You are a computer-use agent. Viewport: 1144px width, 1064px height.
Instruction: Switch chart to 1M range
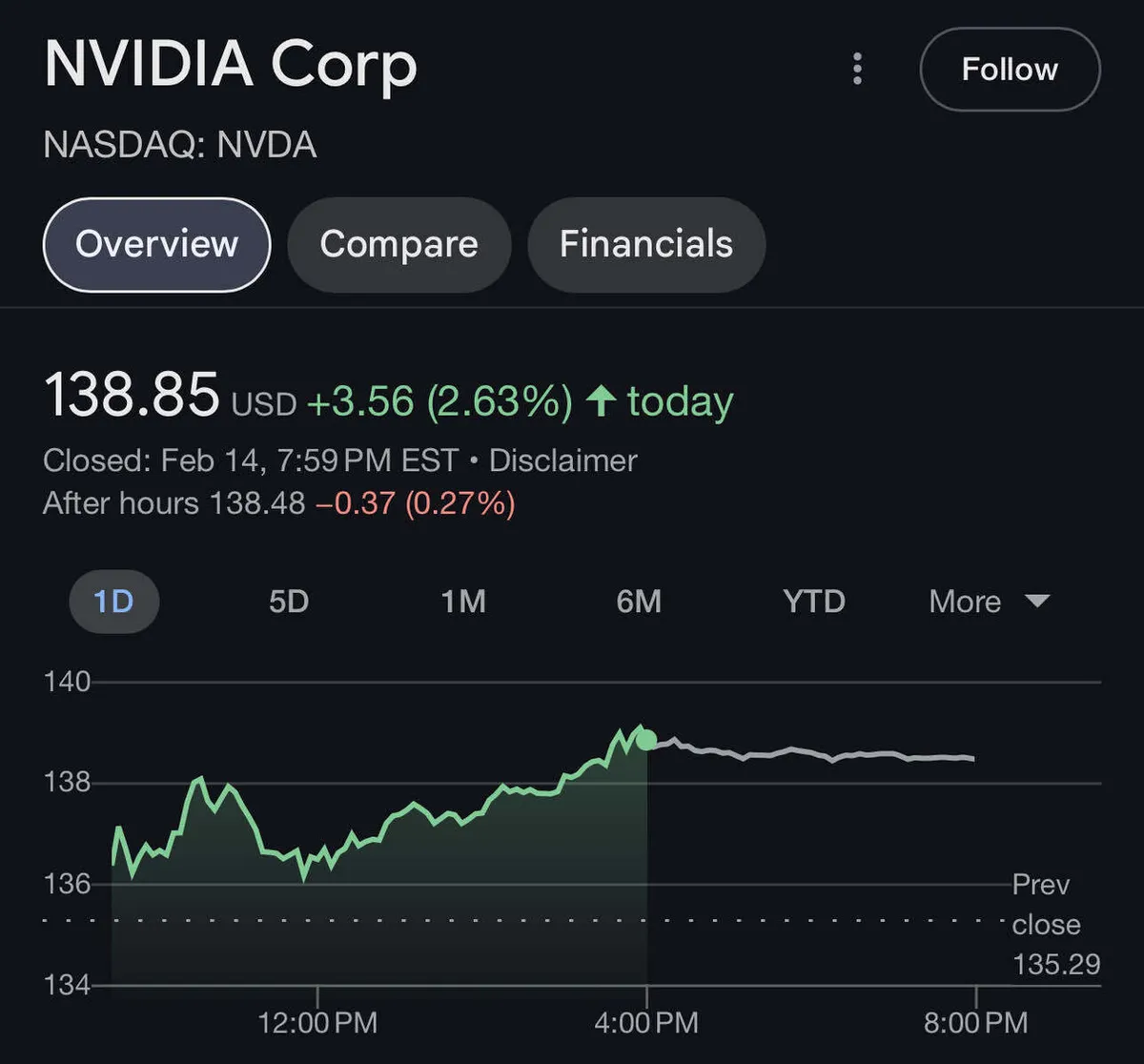[x=463, y=602]
